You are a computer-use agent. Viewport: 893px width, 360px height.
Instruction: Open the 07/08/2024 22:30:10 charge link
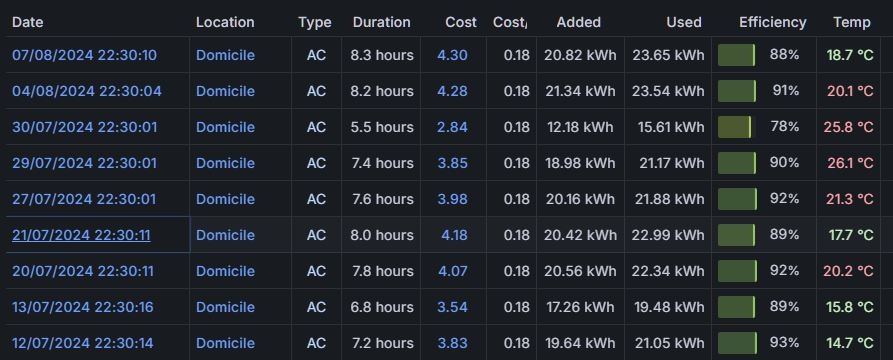coord(84,55)
